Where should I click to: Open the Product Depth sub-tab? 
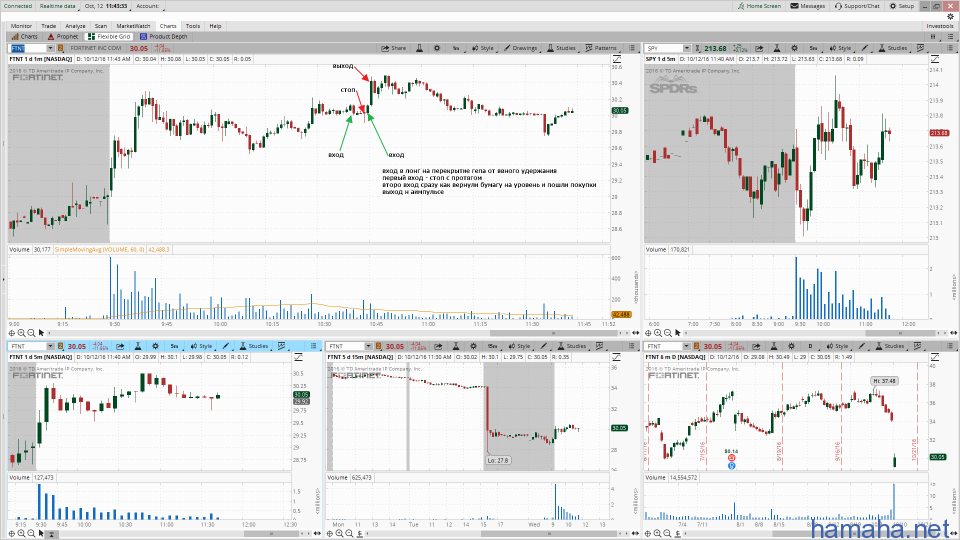164,37
